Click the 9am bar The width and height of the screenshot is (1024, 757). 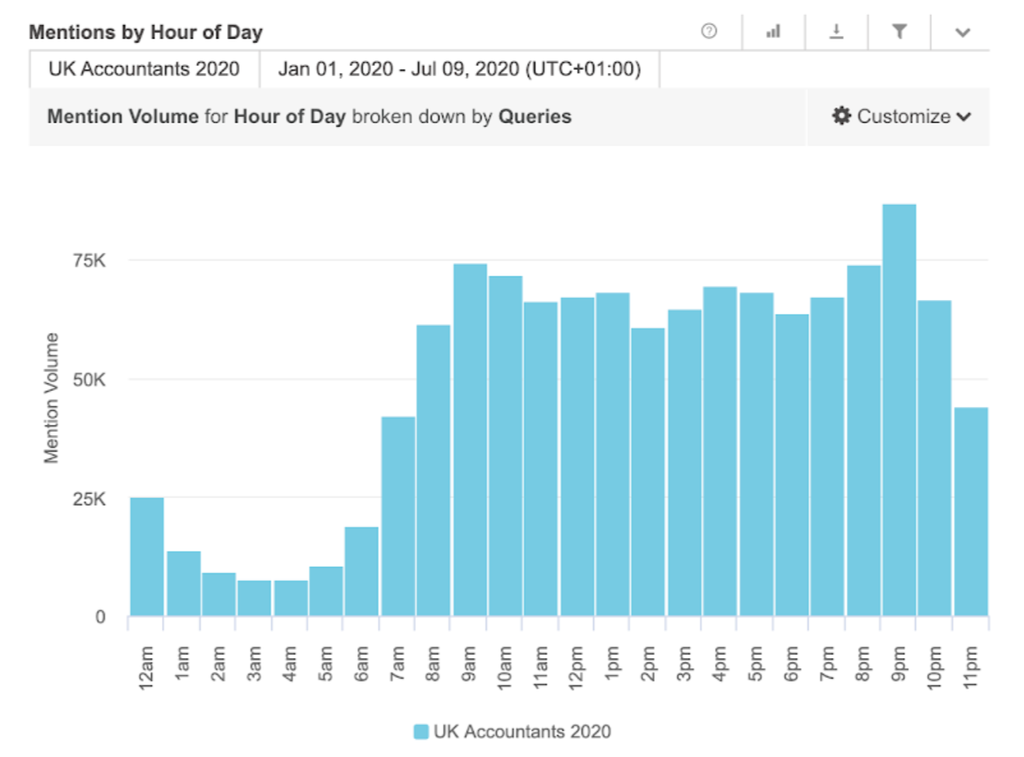click(x=470, y=440)
